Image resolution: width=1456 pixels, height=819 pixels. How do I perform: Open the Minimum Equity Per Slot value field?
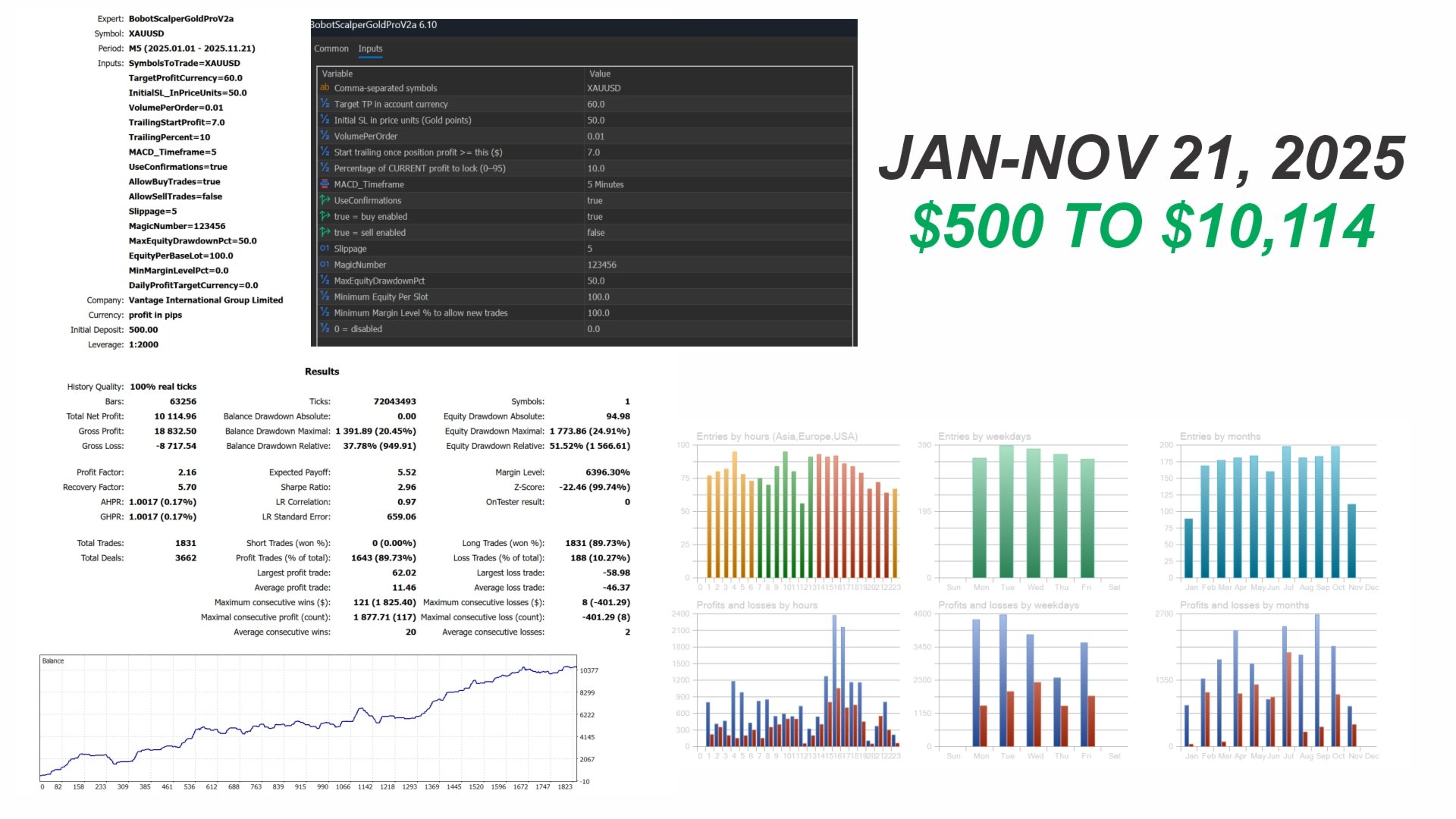point(598,297)
